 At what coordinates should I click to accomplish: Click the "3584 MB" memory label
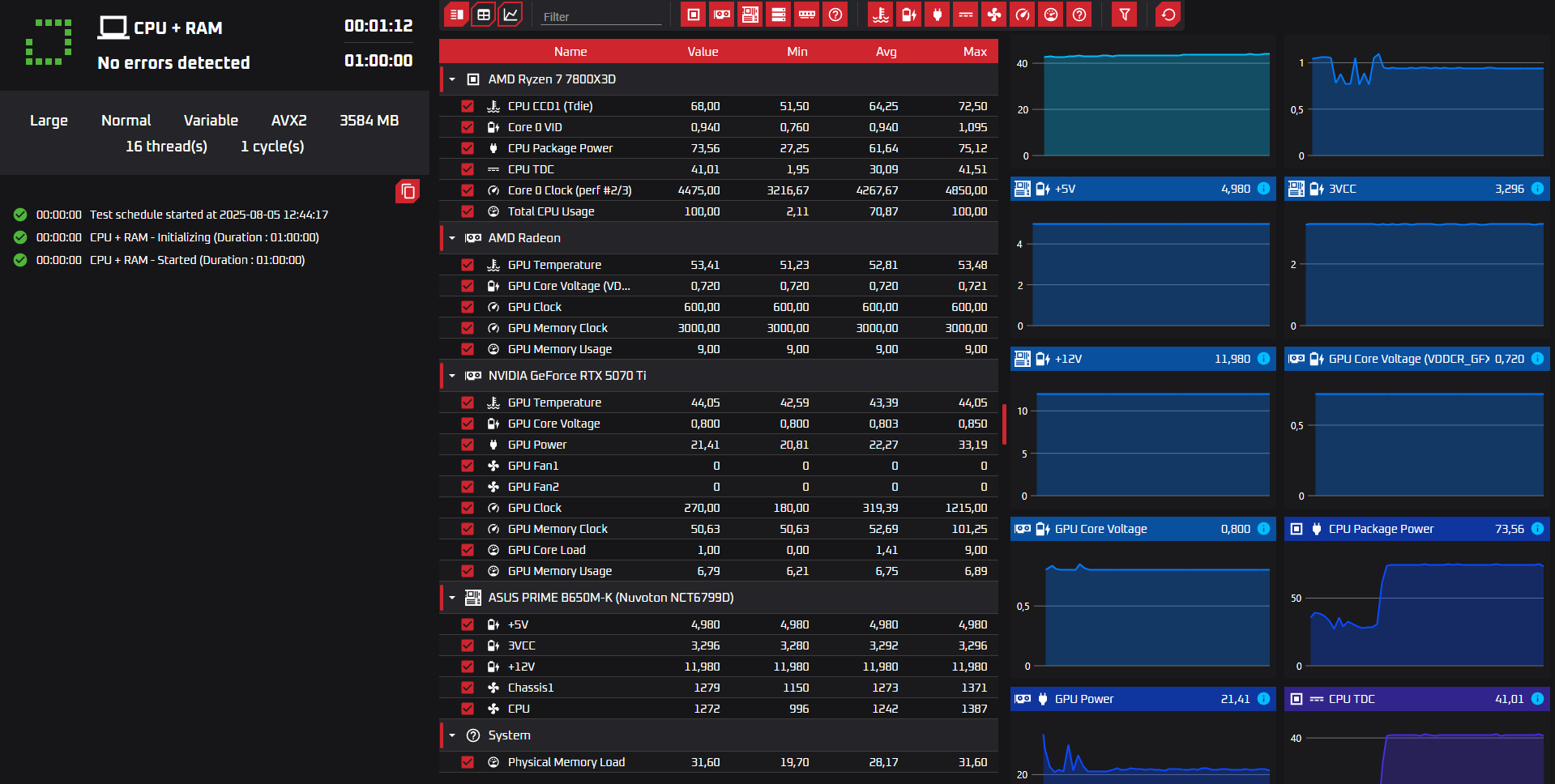369,121
